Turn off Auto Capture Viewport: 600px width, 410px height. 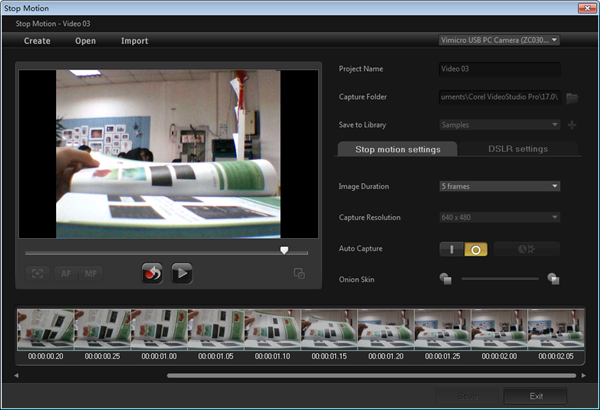[476, 249]
